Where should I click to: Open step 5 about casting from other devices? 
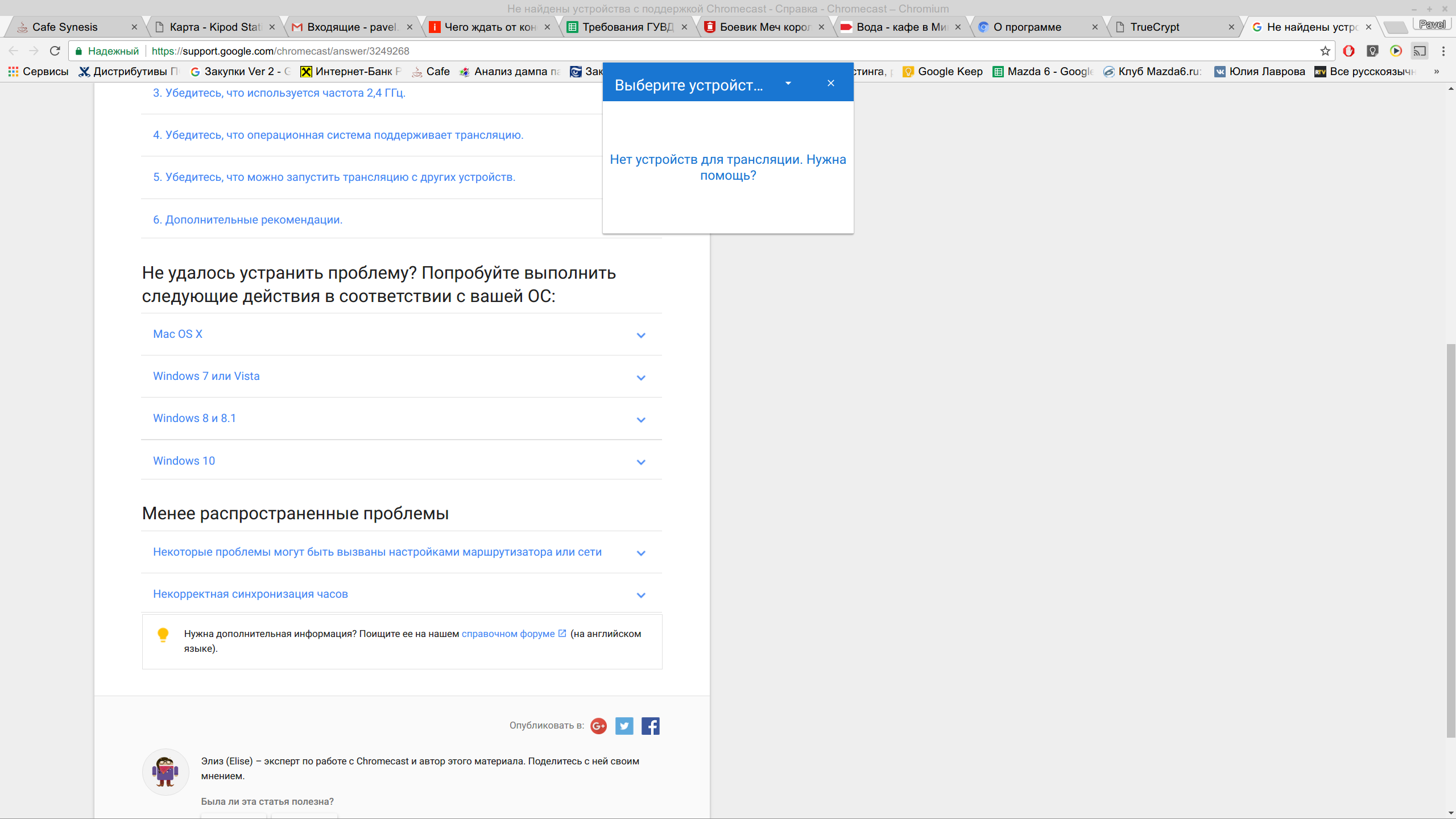click(x=334, y=177)
